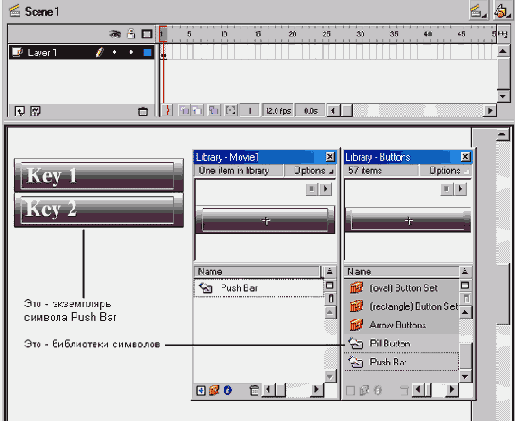515x421 pixels.
Task: Toggle show all layers as outlines
Action: point(147,34)
